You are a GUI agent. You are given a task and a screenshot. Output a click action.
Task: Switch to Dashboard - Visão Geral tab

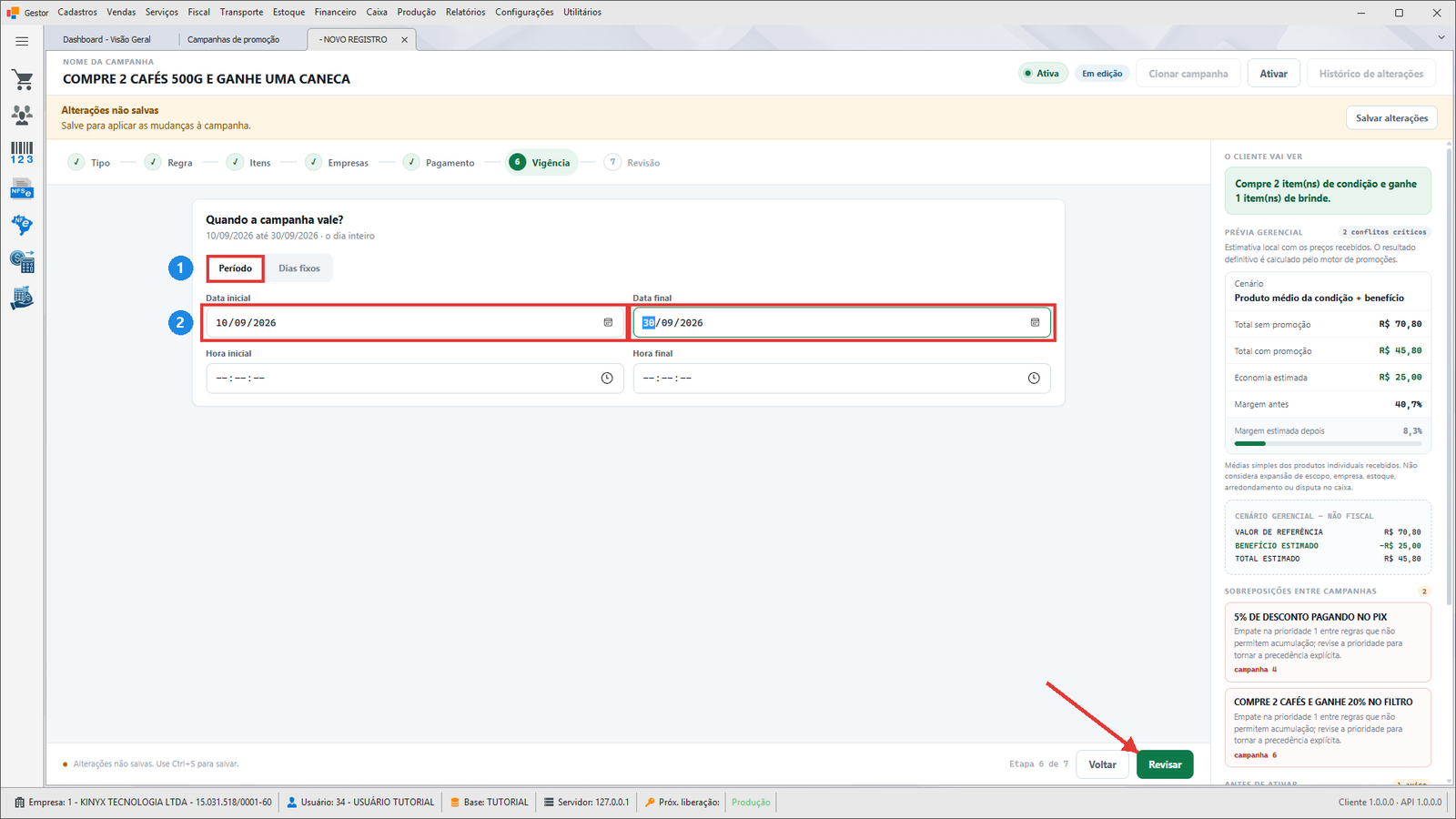click(107, 40)
